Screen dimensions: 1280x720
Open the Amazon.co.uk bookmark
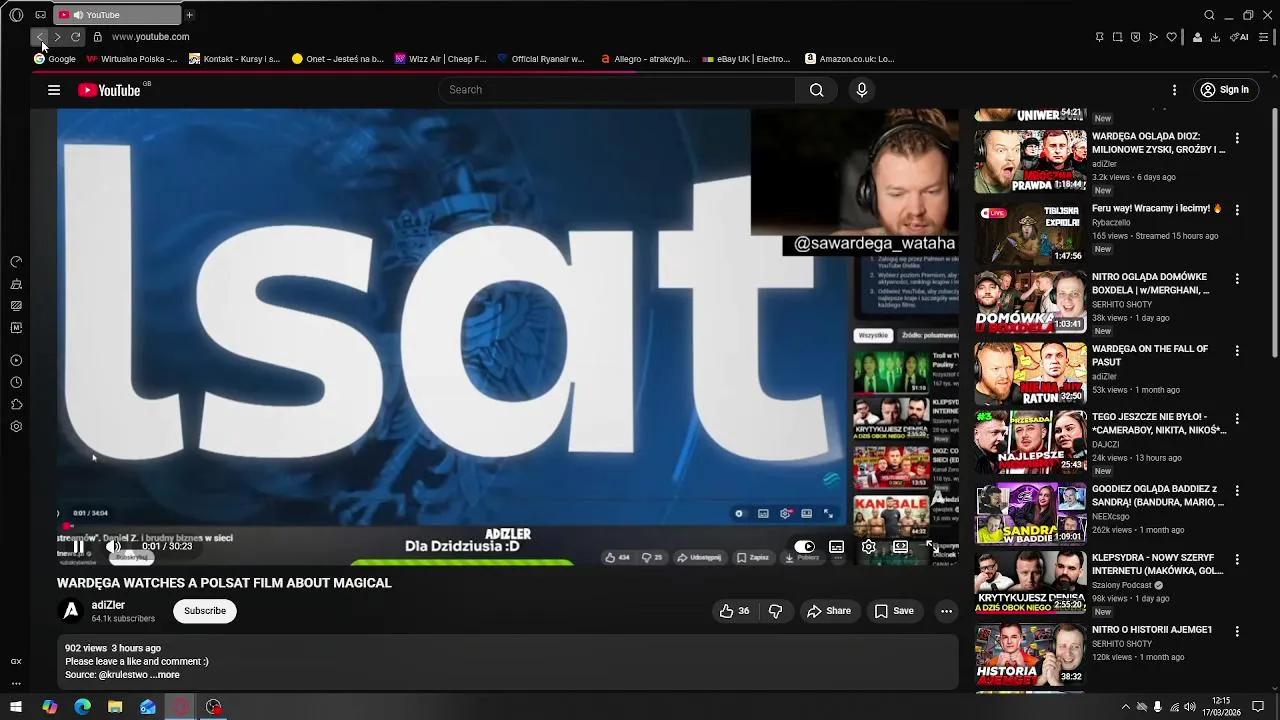click(850, 59)
